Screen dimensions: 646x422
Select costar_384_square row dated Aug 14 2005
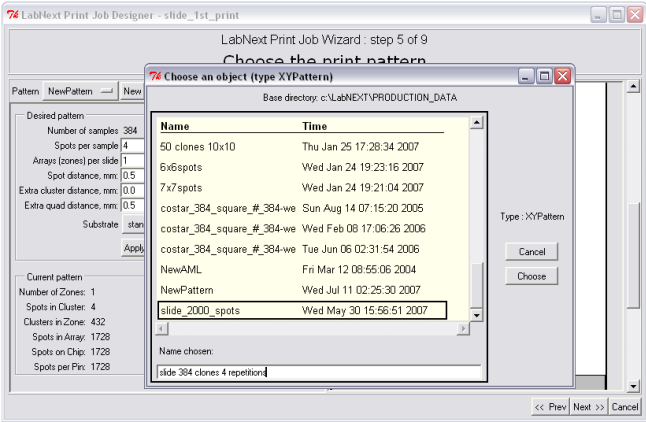(x=302, y=208)
